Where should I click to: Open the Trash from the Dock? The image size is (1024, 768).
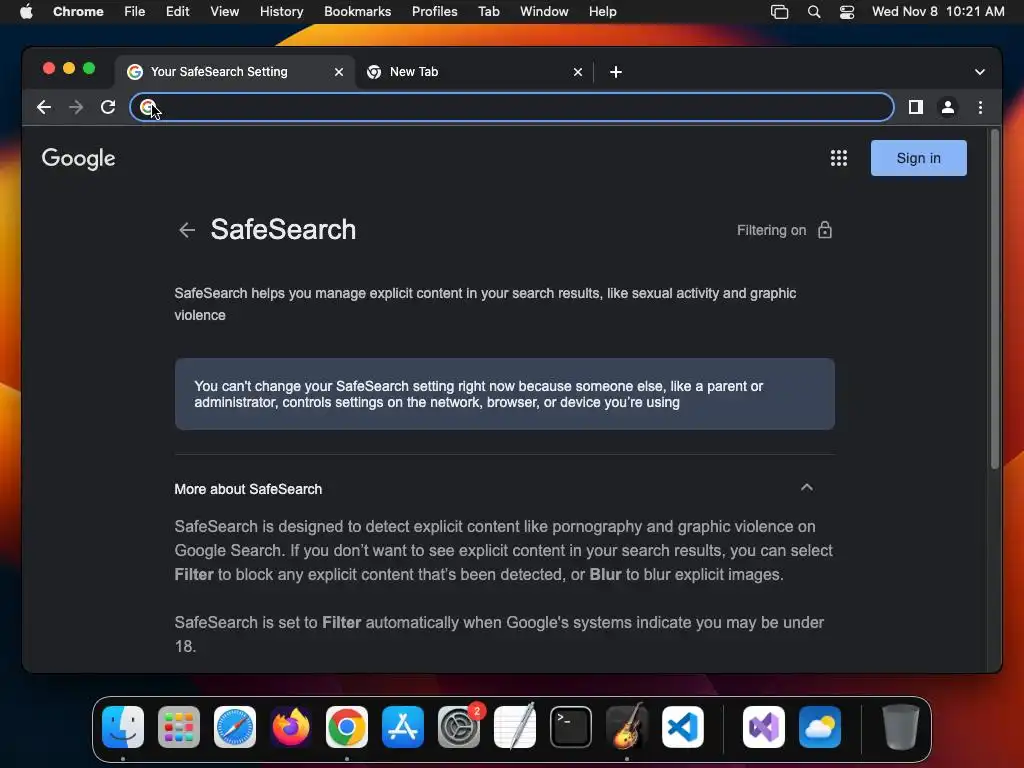pyautogui.click(x=901, y=727)
